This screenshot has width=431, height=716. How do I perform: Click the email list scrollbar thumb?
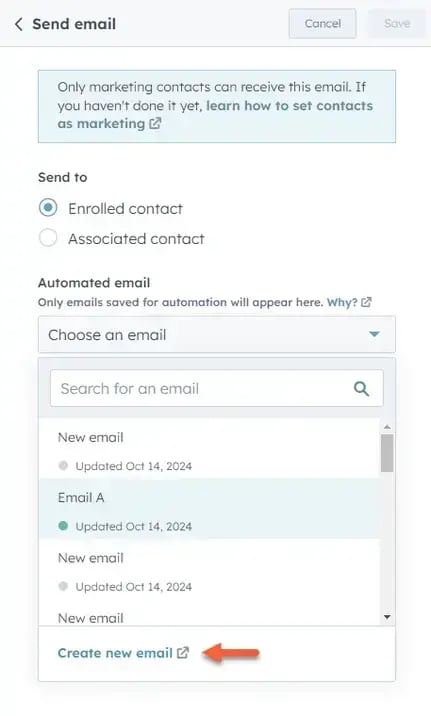tap(387, 453)
